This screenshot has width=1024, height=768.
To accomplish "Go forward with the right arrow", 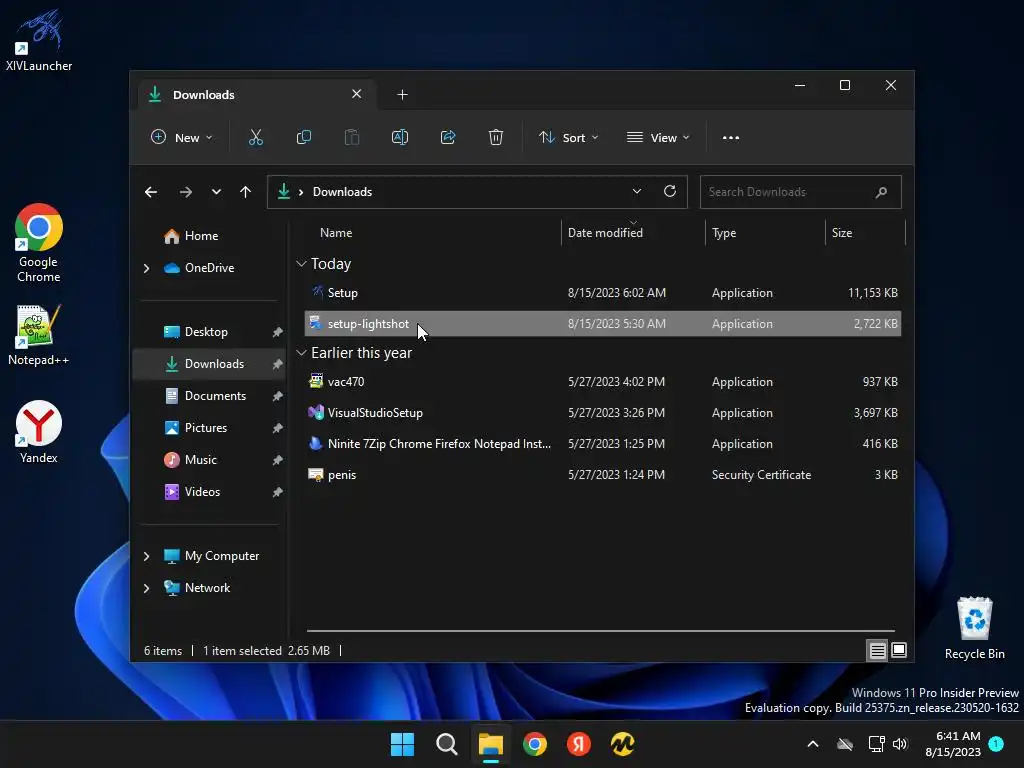I will 185,192.
